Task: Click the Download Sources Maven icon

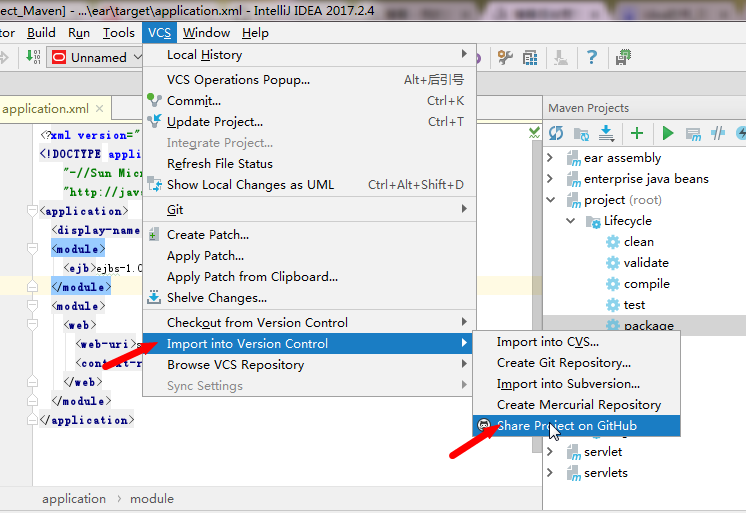Action: coord(607,133)
